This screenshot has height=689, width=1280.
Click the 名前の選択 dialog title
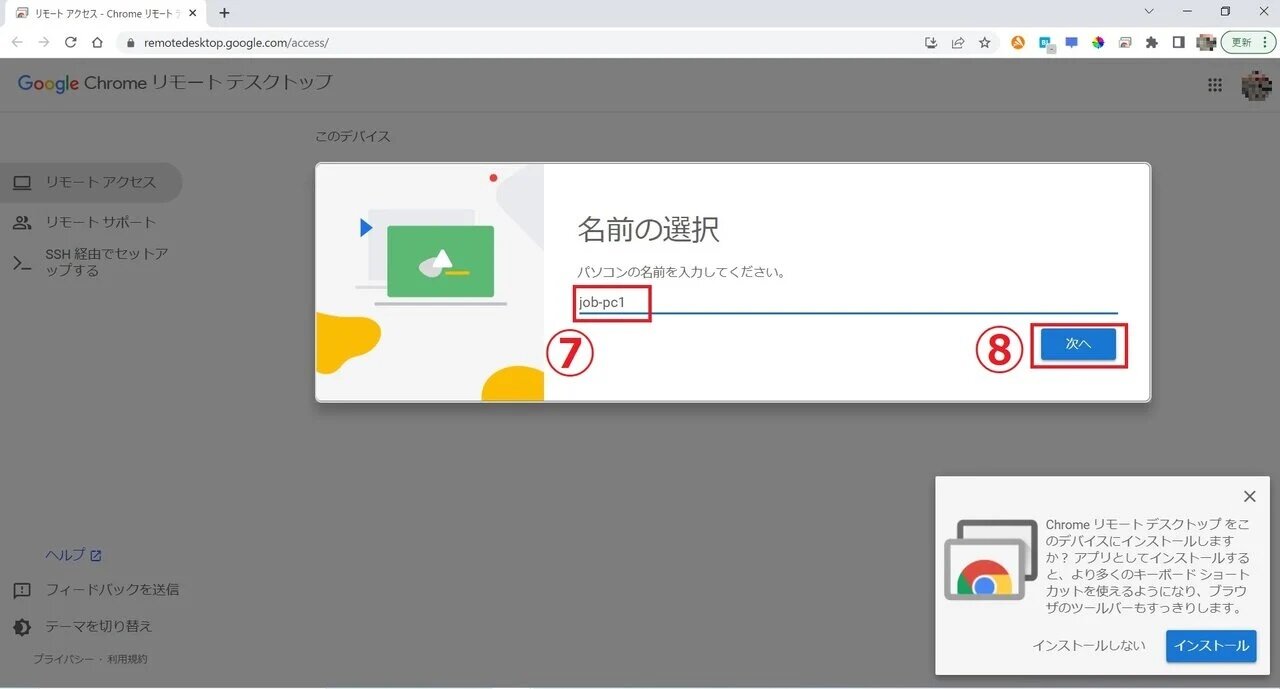pos(648,229)
